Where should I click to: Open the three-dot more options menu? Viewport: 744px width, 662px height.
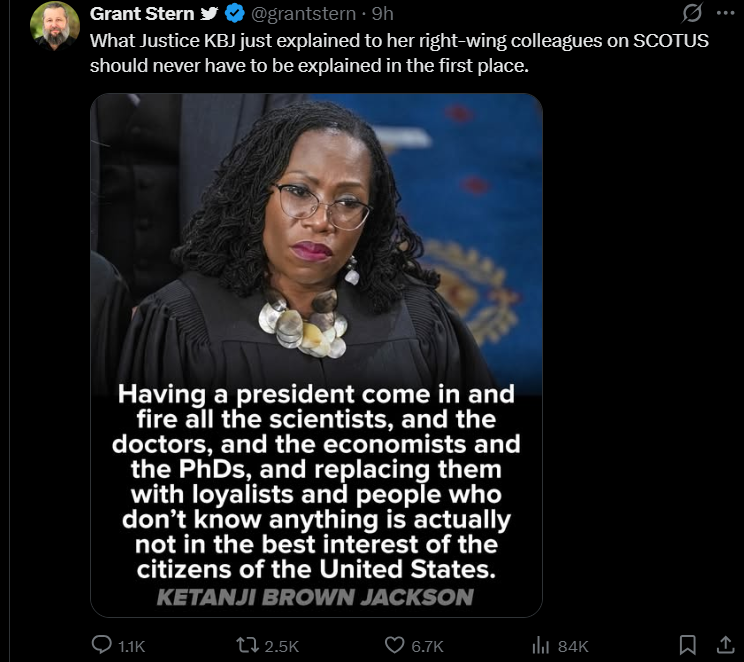[725, 13]
